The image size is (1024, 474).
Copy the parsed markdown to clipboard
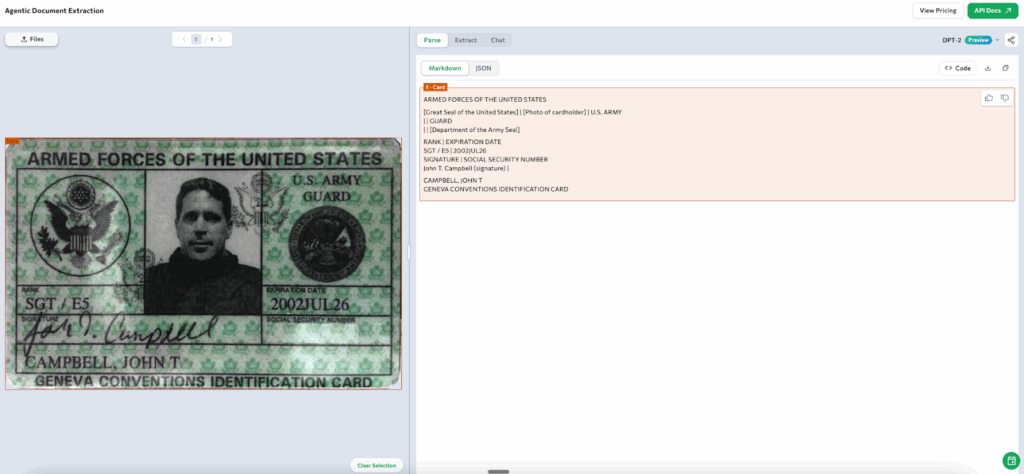click(1005, 68)
